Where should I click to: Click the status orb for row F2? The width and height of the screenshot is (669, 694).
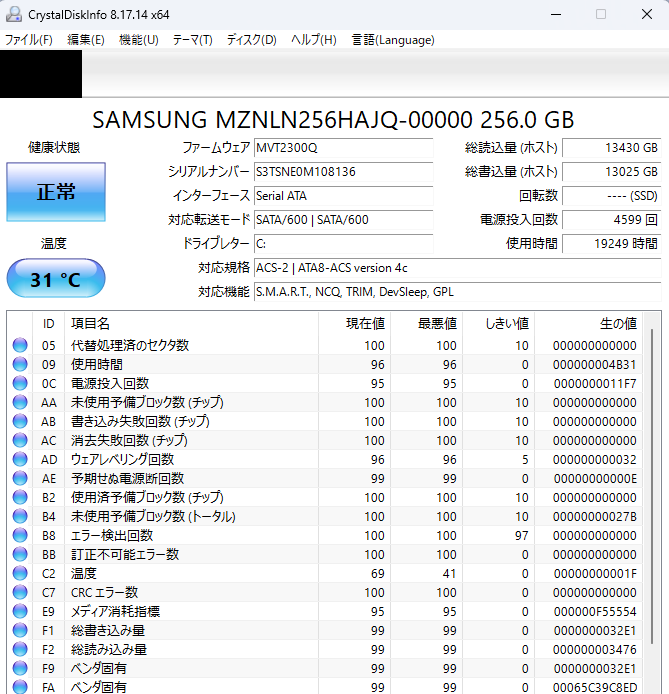click(x=20, y=650)
